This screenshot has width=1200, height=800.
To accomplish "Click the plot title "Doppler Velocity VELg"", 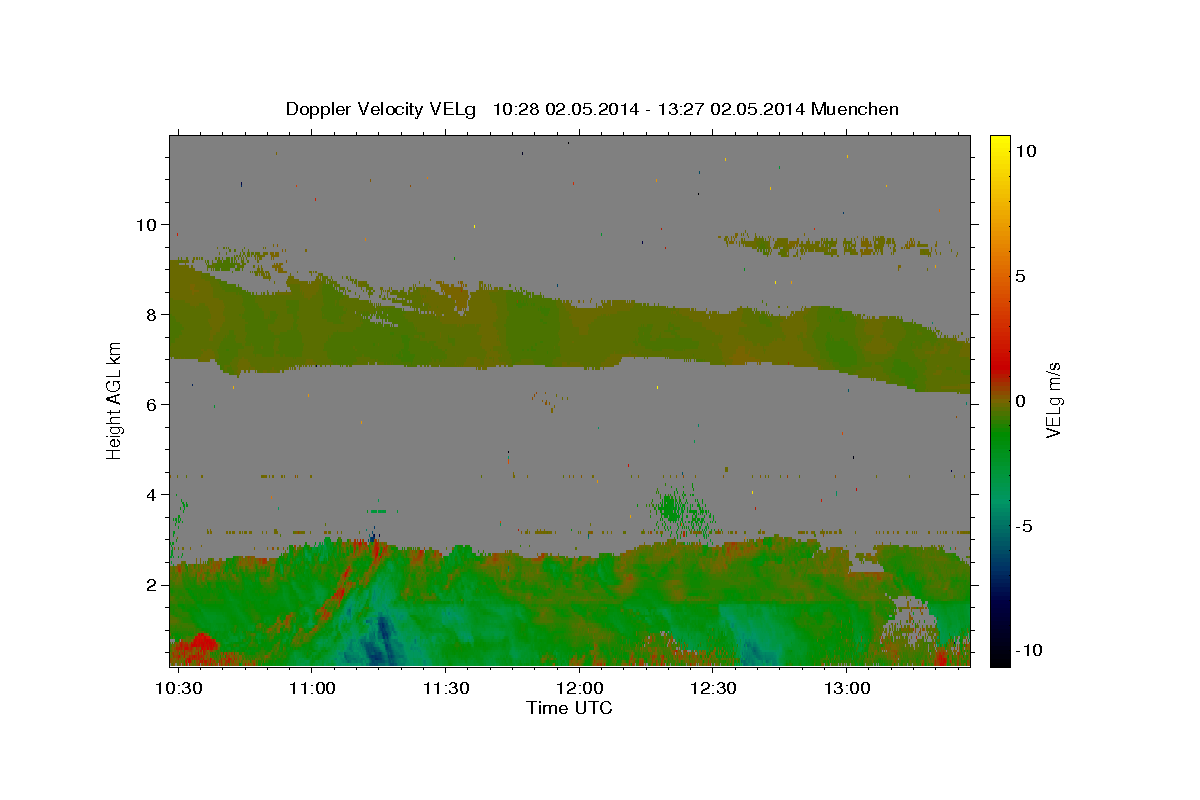I will point(383,109).
